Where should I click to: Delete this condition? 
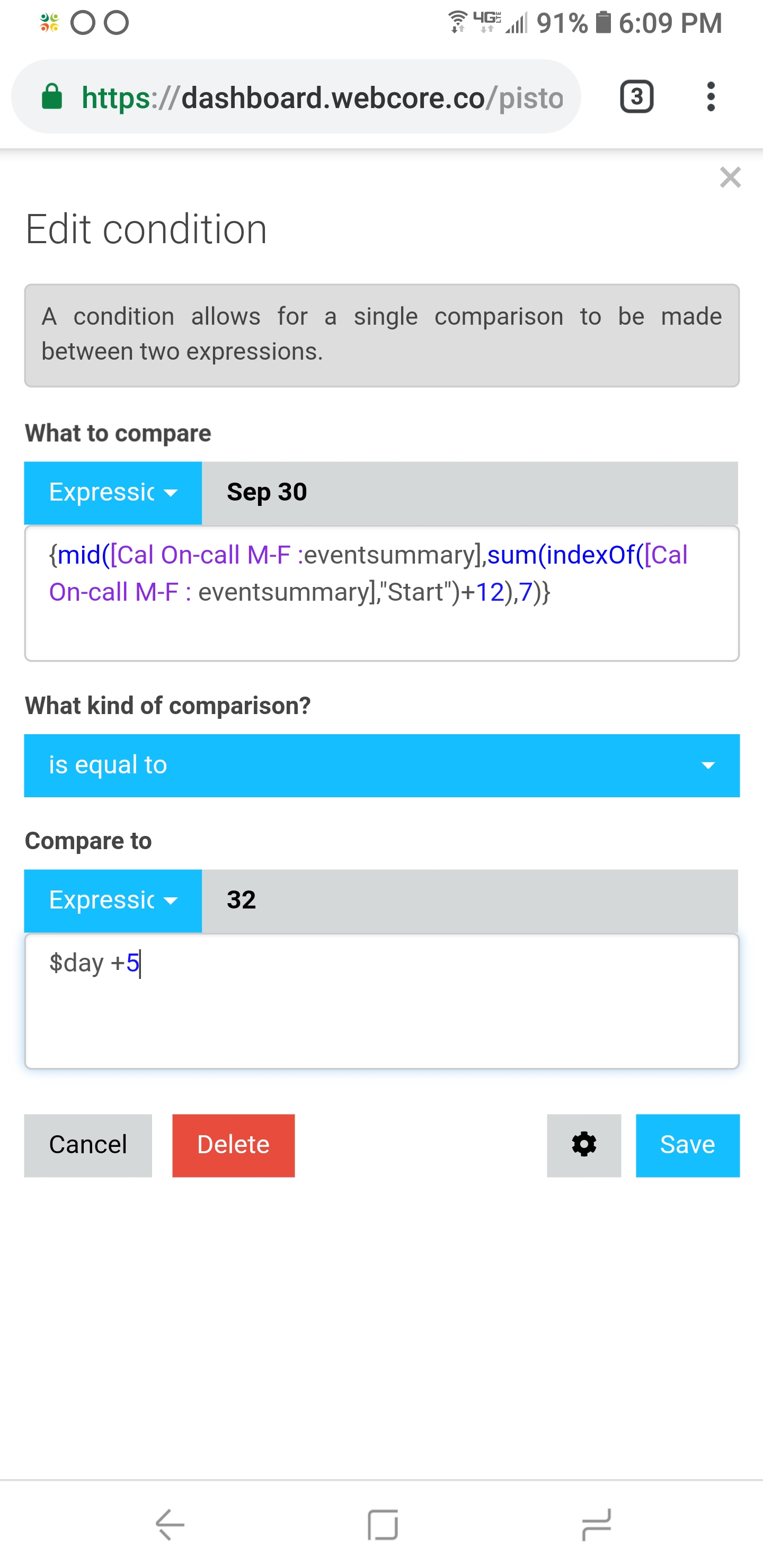coord(233,1145)
